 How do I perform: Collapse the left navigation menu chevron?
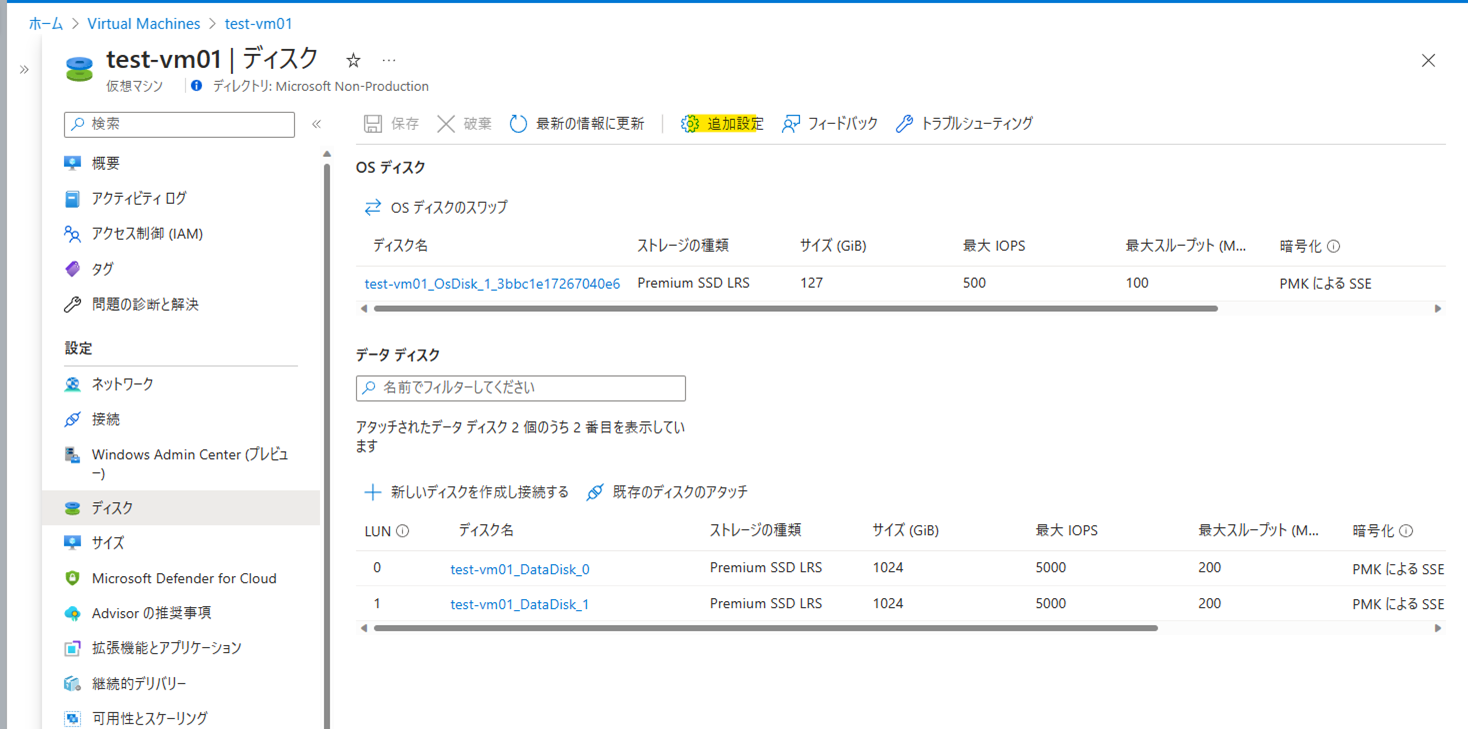(x=316, y=124)
